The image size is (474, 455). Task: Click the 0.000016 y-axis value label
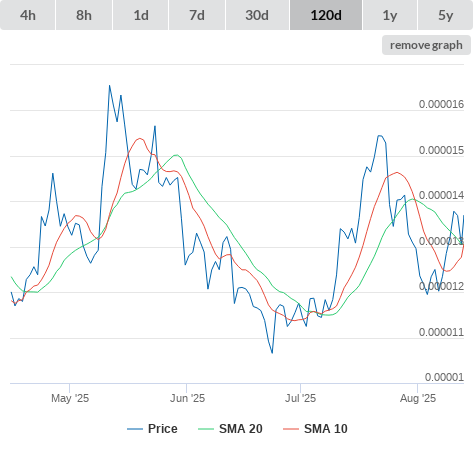441,104
